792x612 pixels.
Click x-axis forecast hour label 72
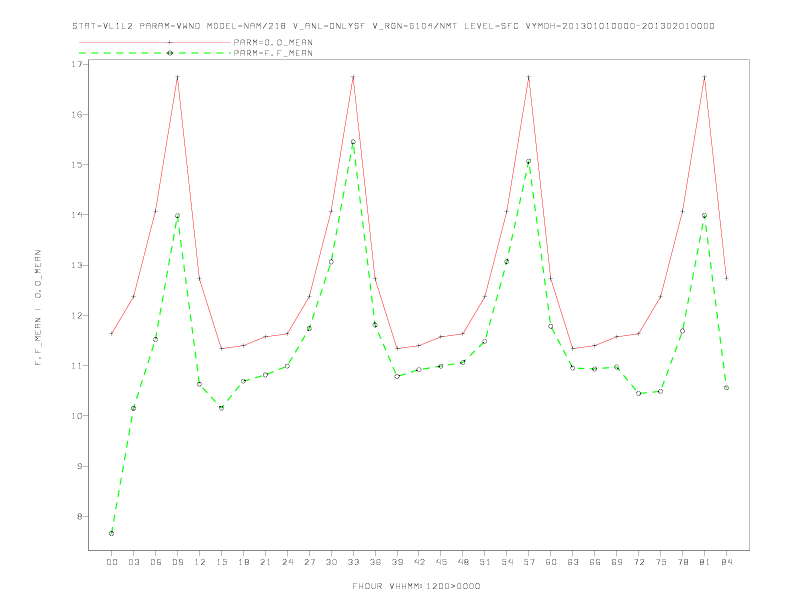[x=638, y=562]
